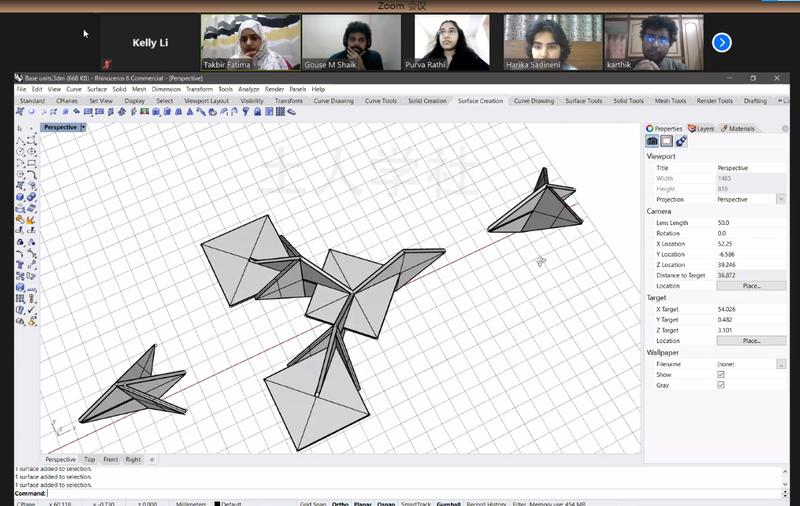Click Place button for camera Location
This screenshot has height=506, width=800.
751,286
